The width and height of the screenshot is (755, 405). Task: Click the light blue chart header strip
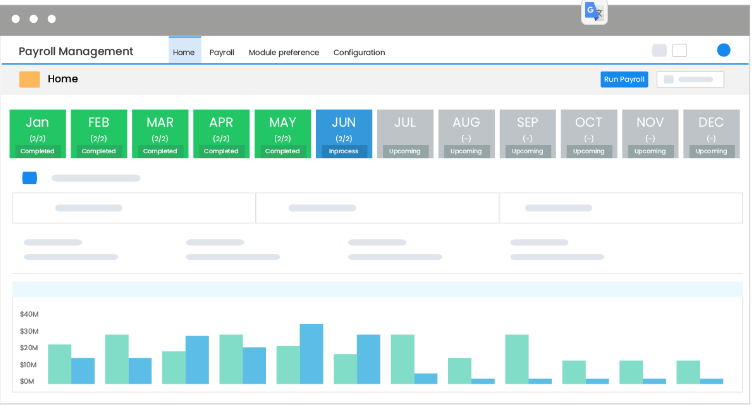[377, 289]
